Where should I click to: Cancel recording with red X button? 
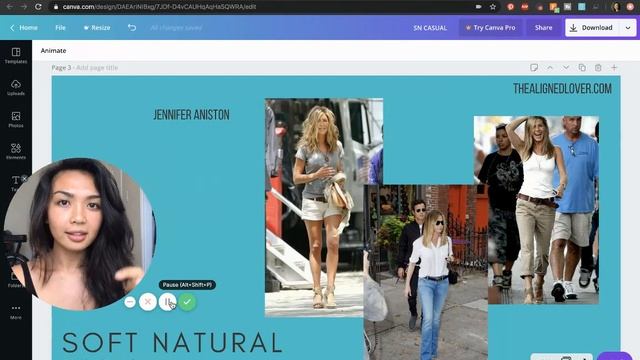(148, 302)
